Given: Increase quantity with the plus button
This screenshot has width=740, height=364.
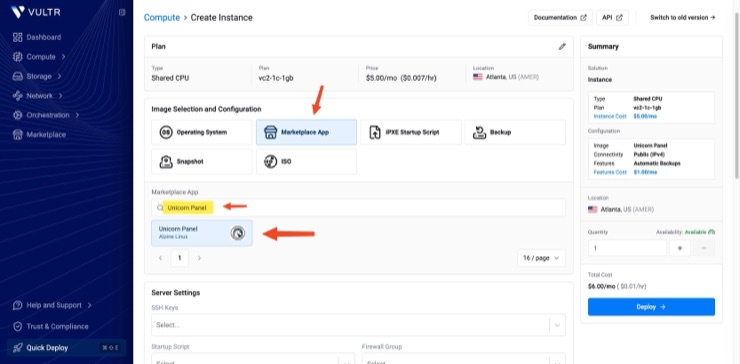Looking at the screenshot, I should 680,248.
